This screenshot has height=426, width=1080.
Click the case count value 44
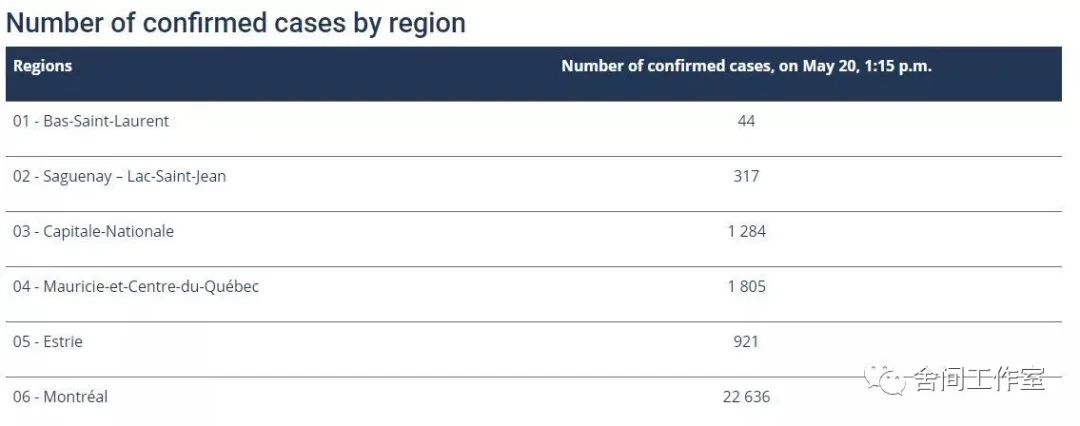pyautogui.click(x=746, y=121)
